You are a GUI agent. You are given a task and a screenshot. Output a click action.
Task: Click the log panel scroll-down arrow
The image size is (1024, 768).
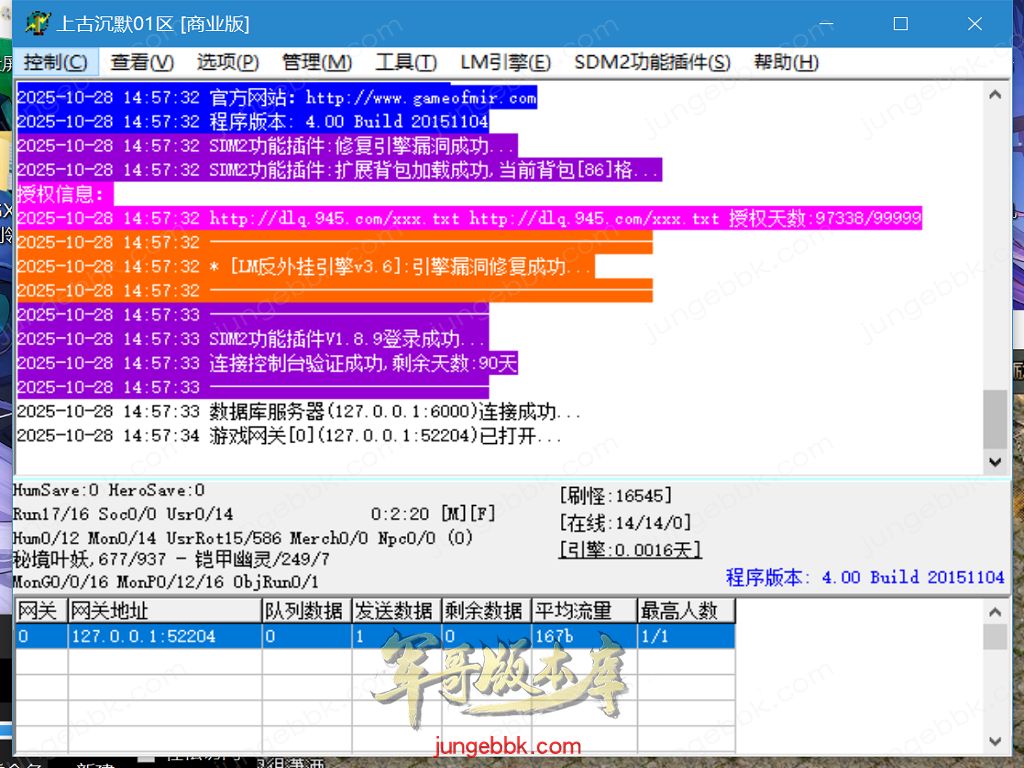tap(994, 462)
